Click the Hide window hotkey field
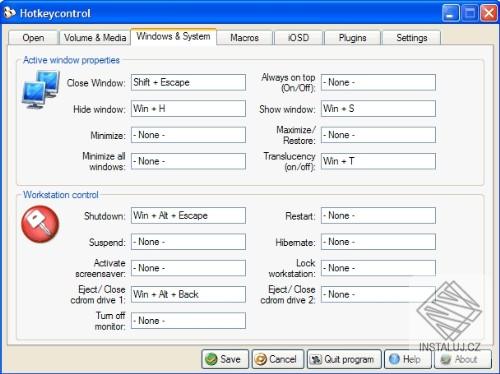 (x=188, y=109)
